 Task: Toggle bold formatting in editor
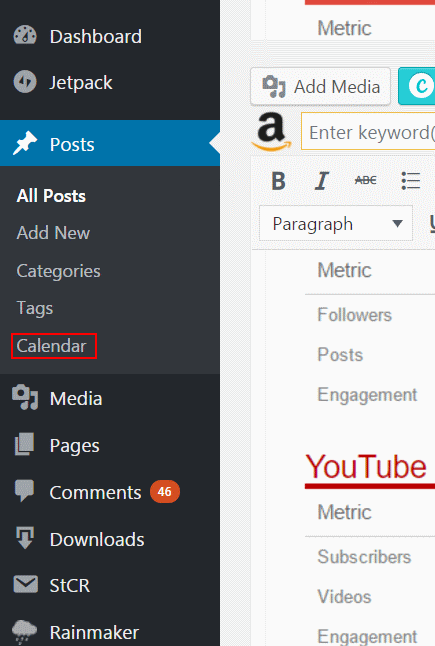278,181
